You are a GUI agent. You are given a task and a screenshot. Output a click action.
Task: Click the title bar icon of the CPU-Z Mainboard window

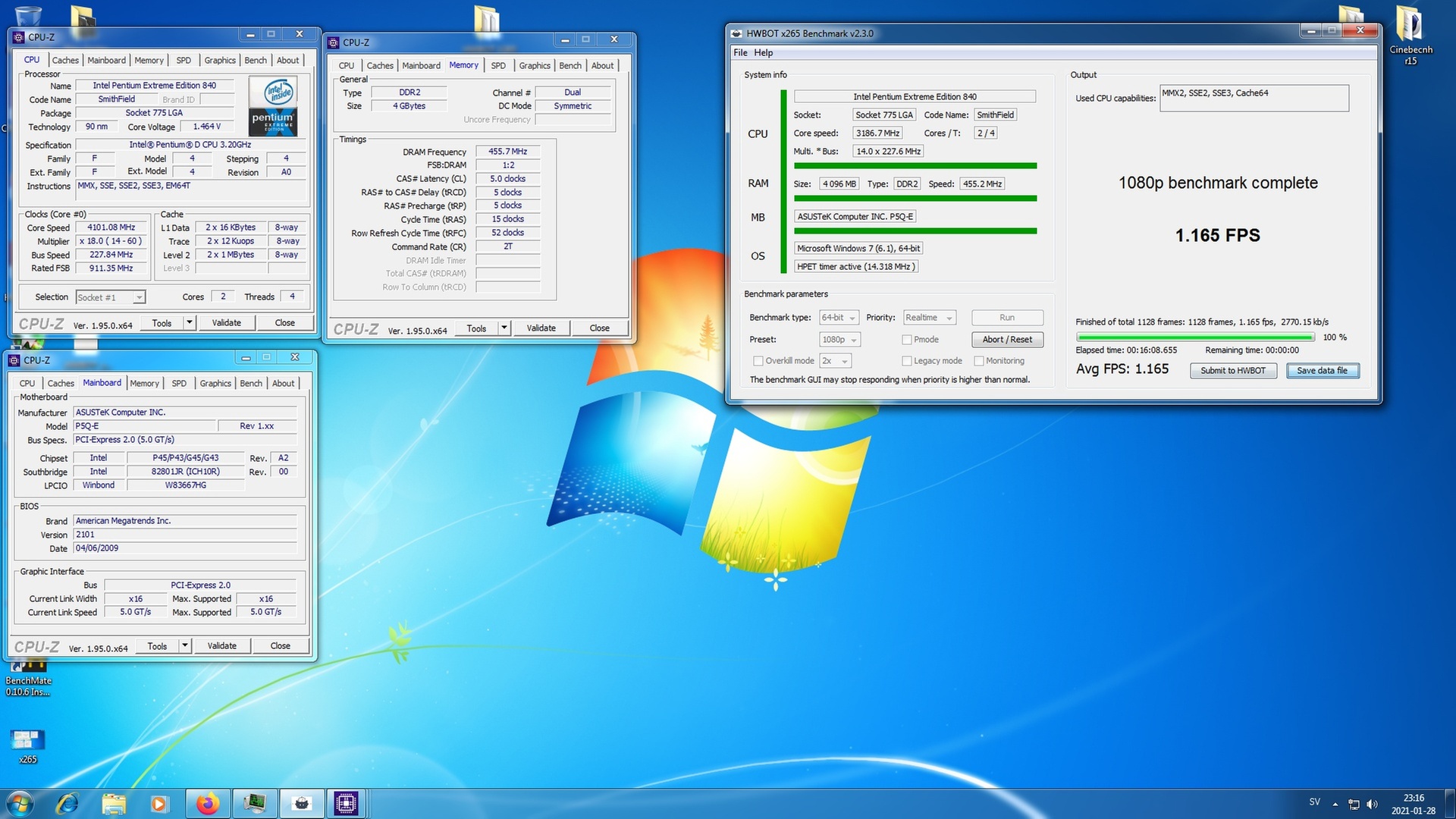point(14,360)
